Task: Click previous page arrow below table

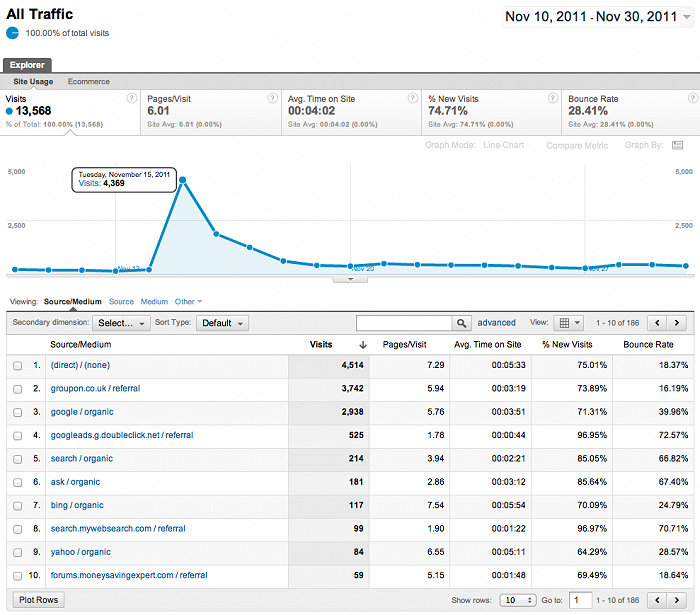Action: (657, 600)
